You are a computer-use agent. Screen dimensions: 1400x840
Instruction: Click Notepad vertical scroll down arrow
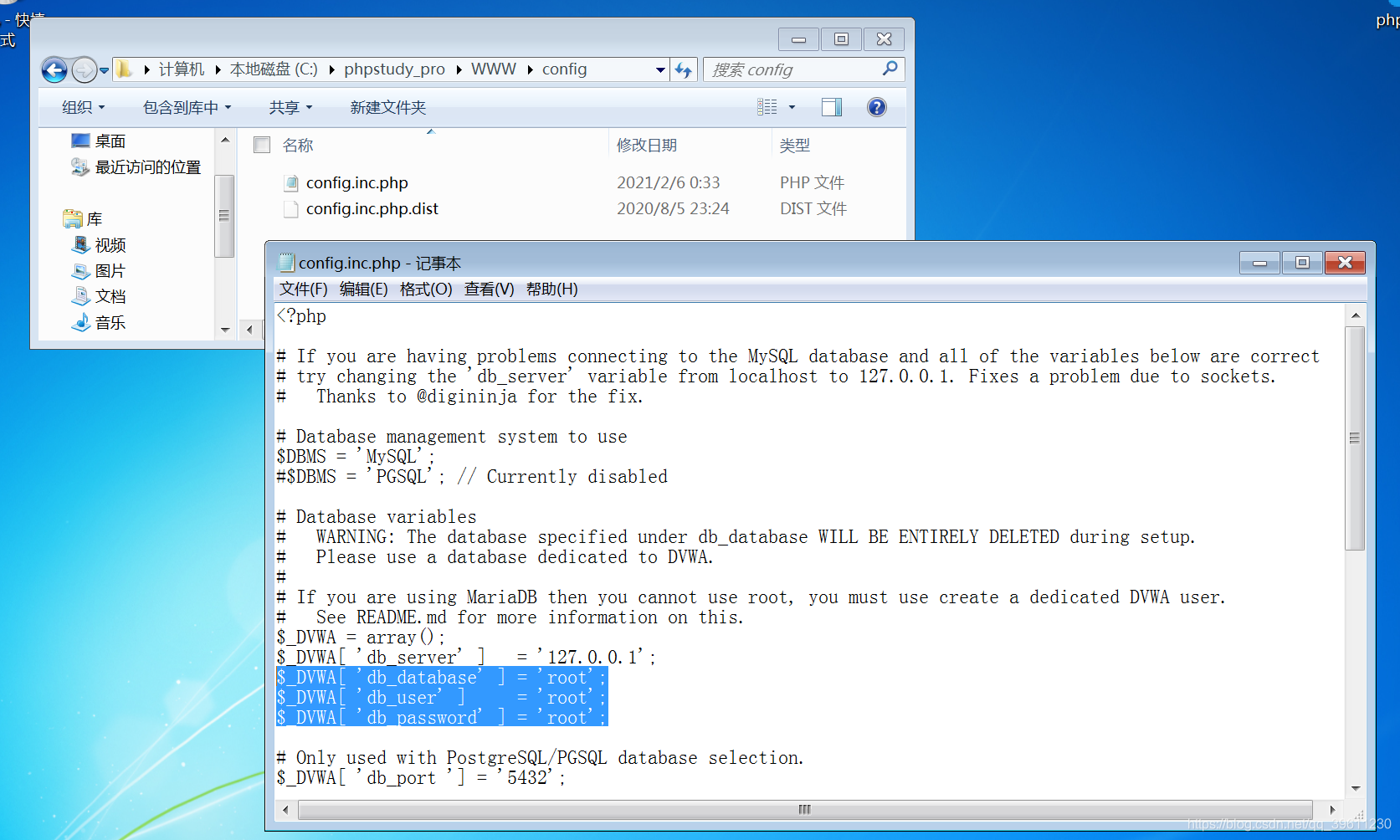click(1355, 788)
